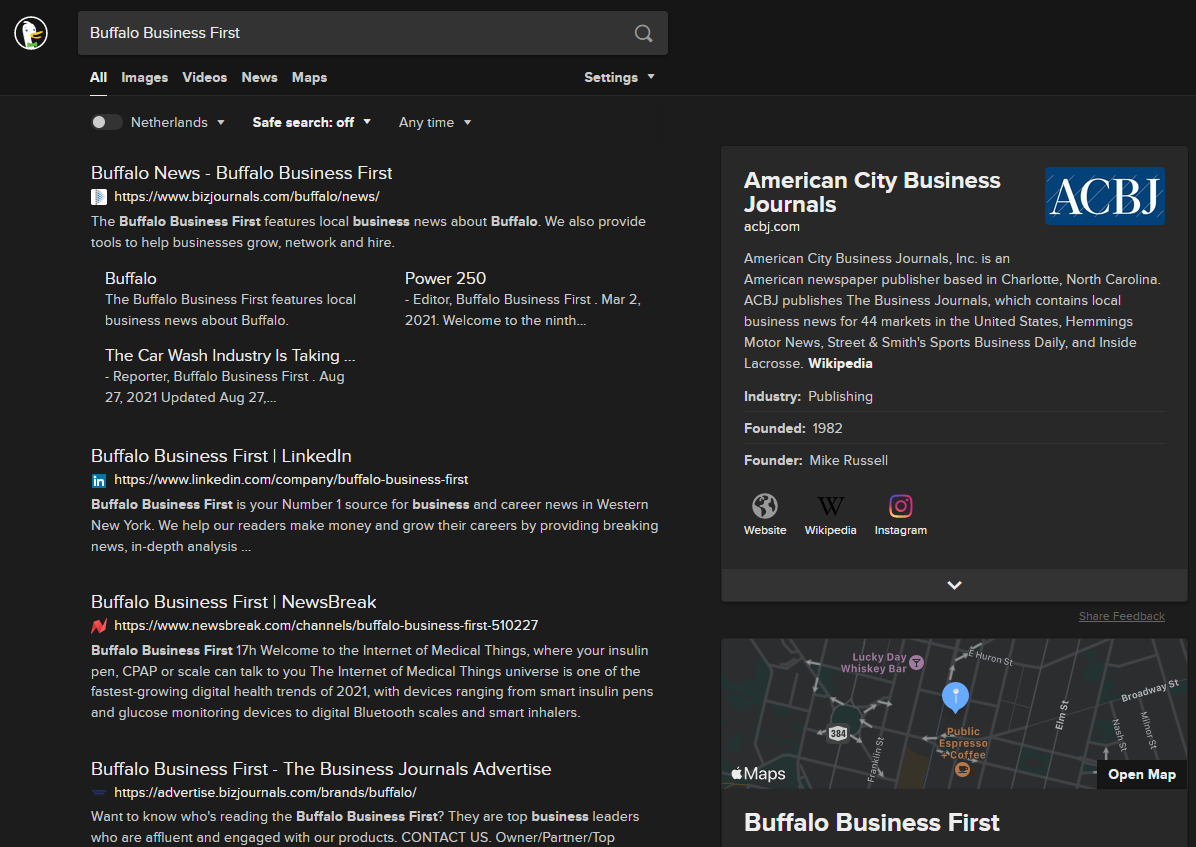Click the DuckDuckGo duck logo
This screenshot has width=1196, height=847.
(31, 33)
